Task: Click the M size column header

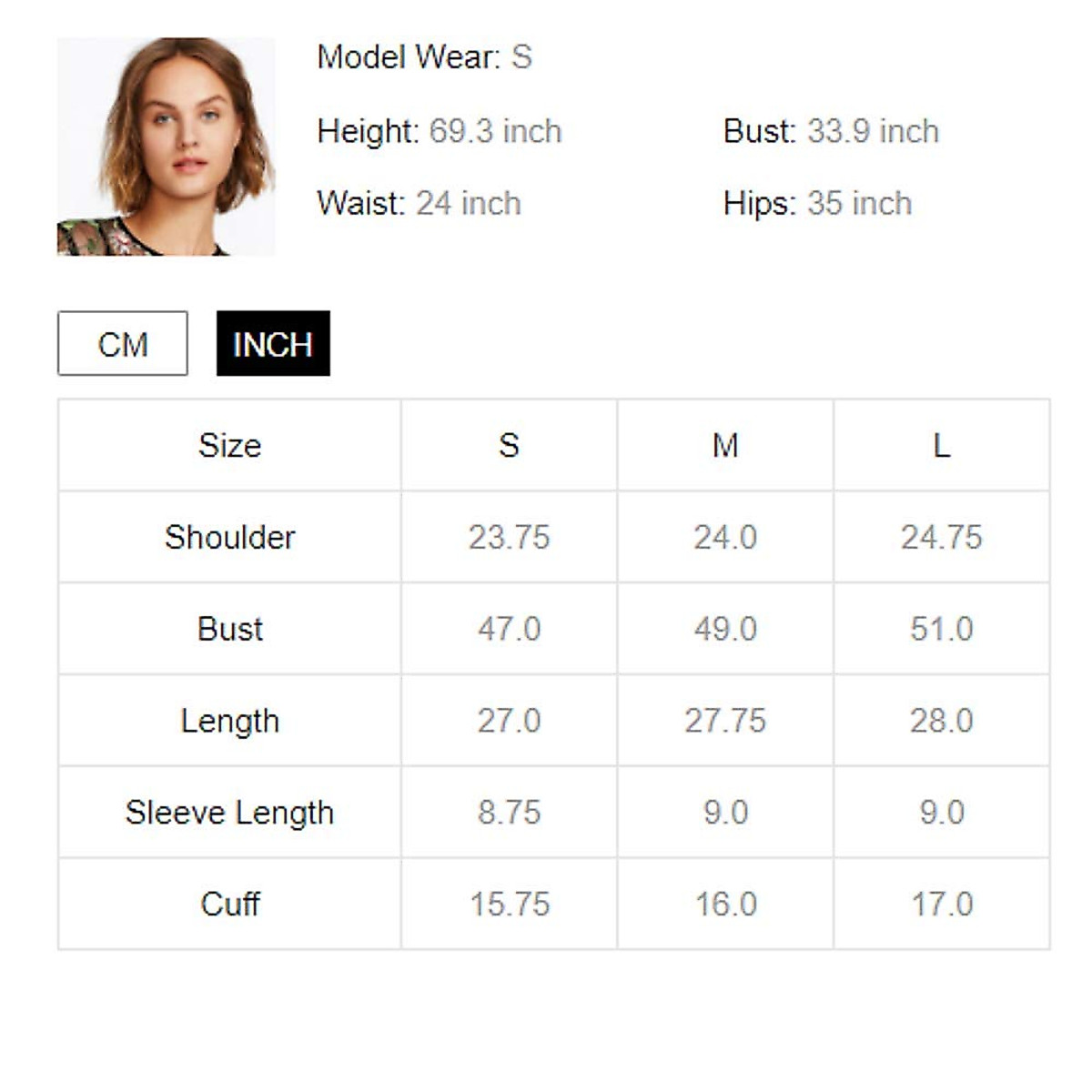Action: [725, 445]
